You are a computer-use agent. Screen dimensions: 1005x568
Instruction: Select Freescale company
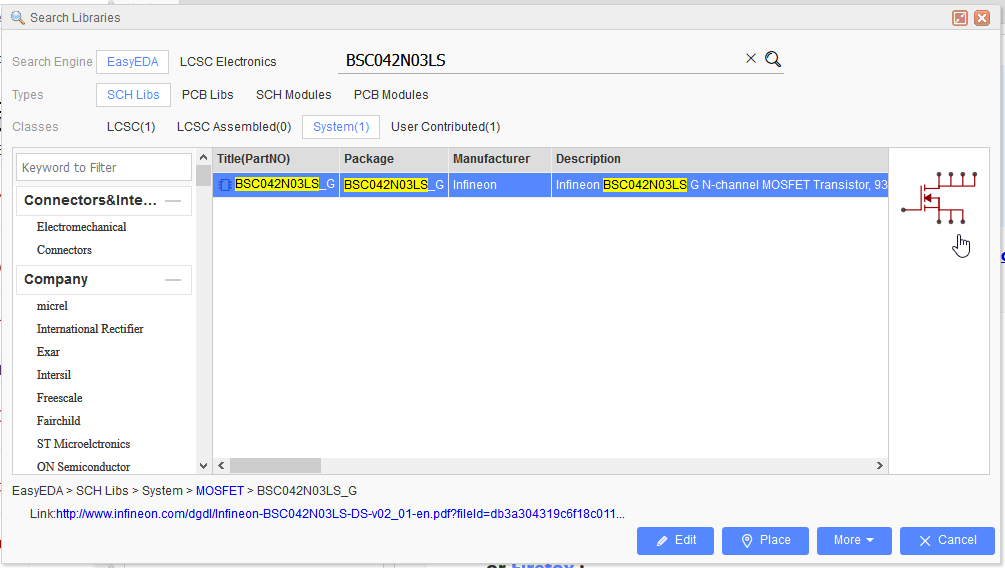tap(60, 398)
